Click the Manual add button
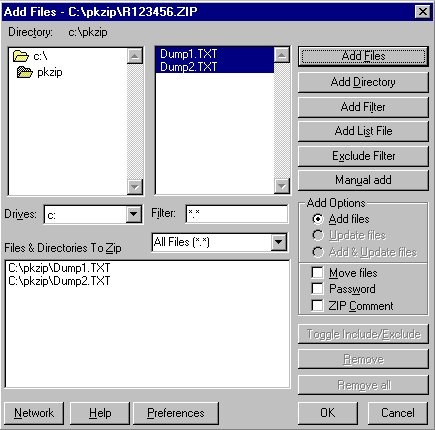 [363, 180]
